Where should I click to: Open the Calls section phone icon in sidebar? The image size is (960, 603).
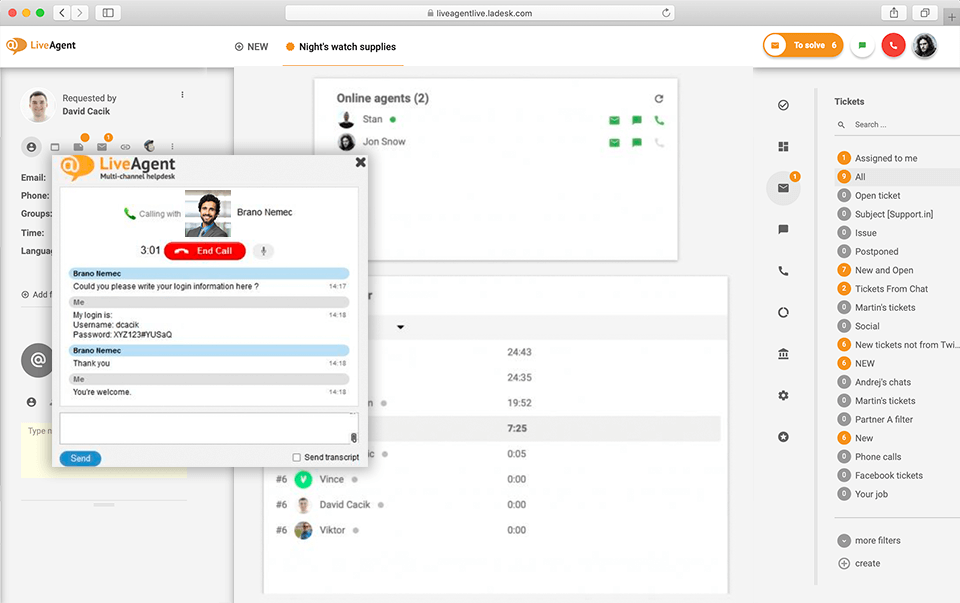[x=783, y=271]
